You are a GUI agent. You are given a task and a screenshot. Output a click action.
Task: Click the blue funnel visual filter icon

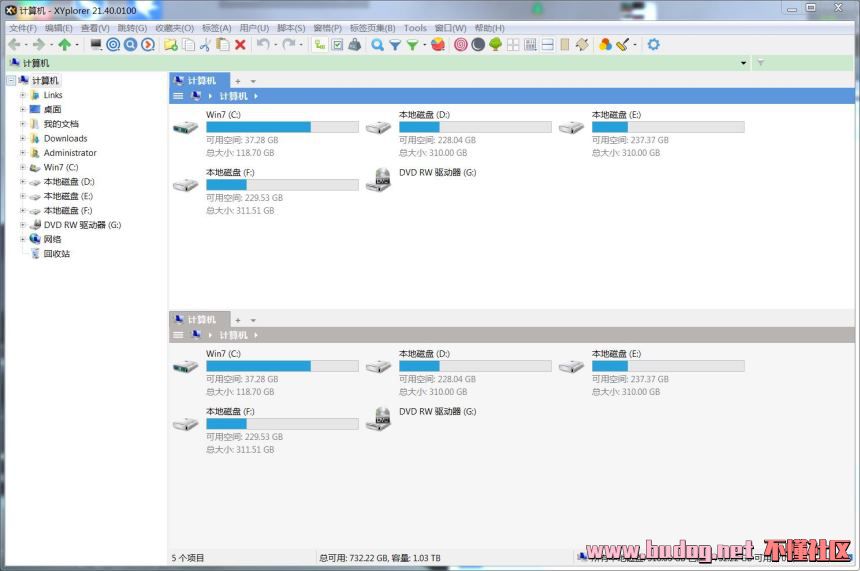click(x=395, y=45)
